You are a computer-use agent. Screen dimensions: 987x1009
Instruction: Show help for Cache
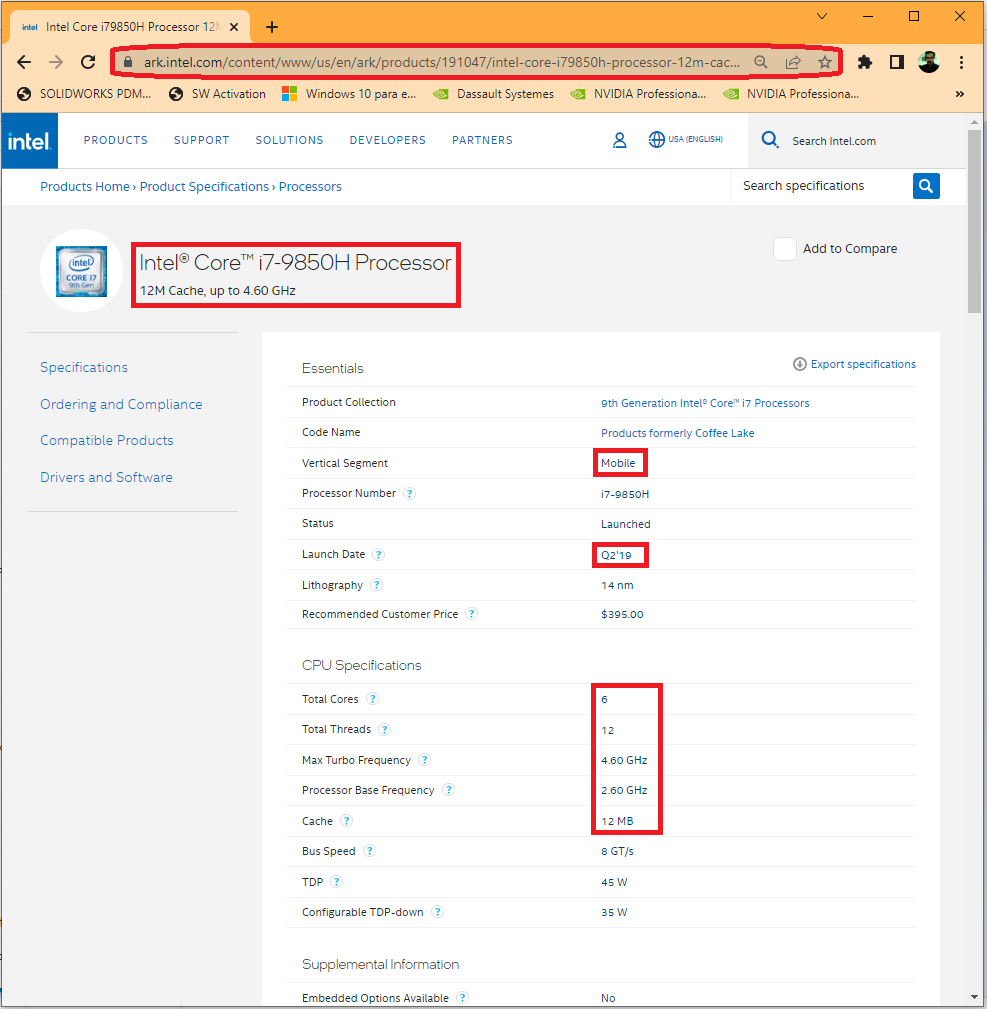tap(346, 821)
